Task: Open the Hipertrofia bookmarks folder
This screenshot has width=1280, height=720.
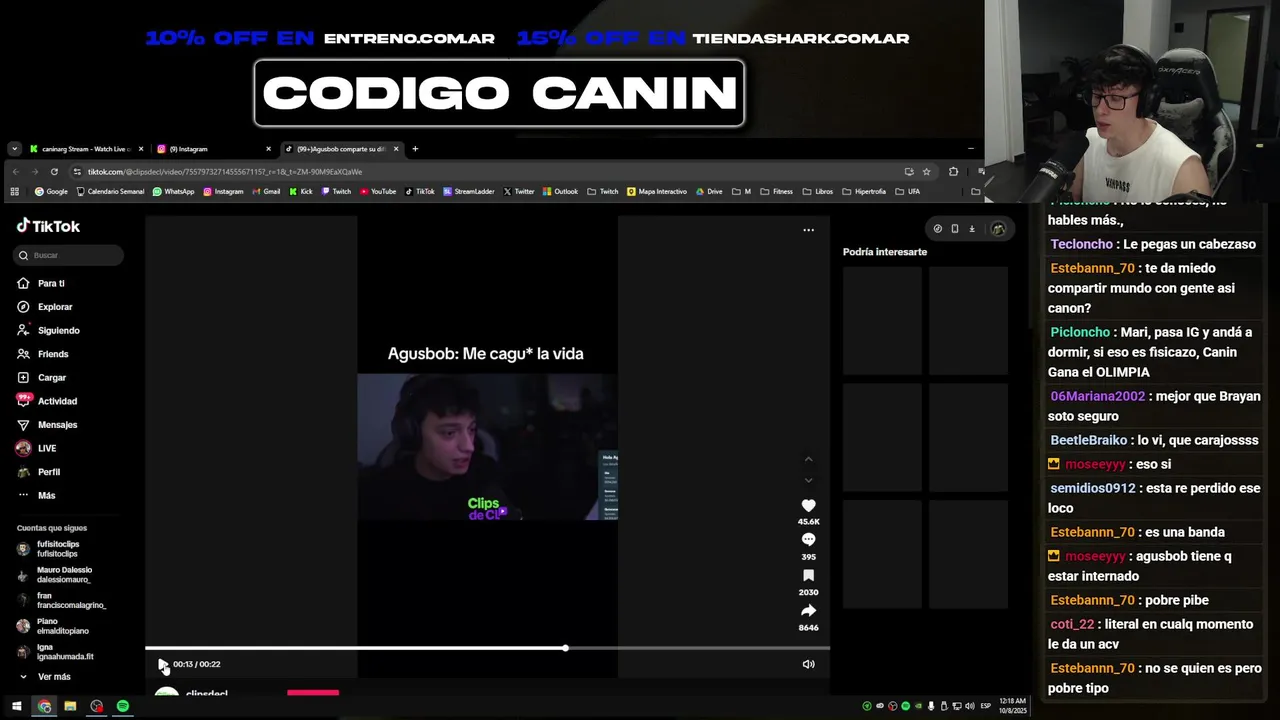Action: [x=864, y=191]
